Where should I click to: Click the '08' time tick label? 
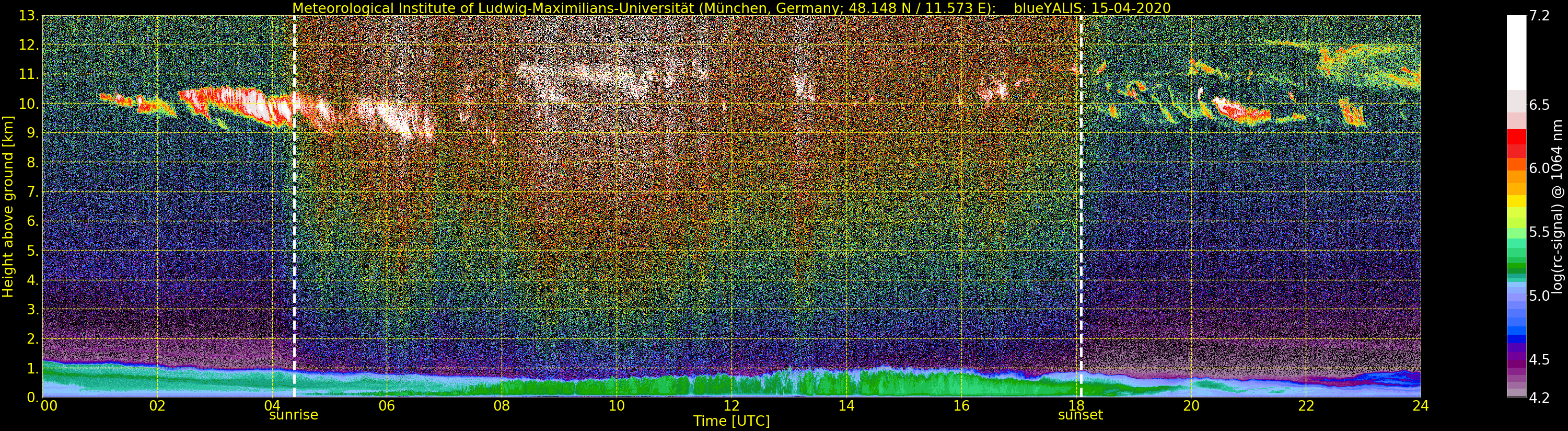(502, 406)
